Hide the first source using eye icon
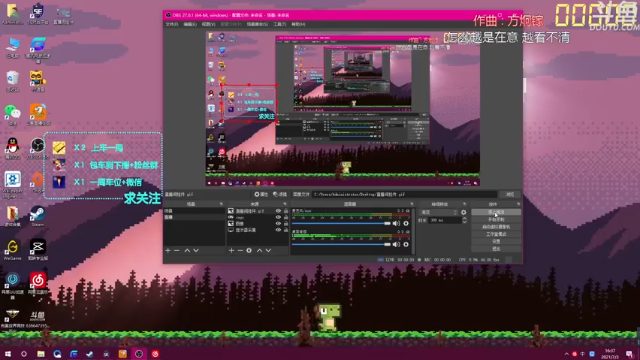This screenshot has width=640, height=360. pyautogui.click(x=278, y=211)
